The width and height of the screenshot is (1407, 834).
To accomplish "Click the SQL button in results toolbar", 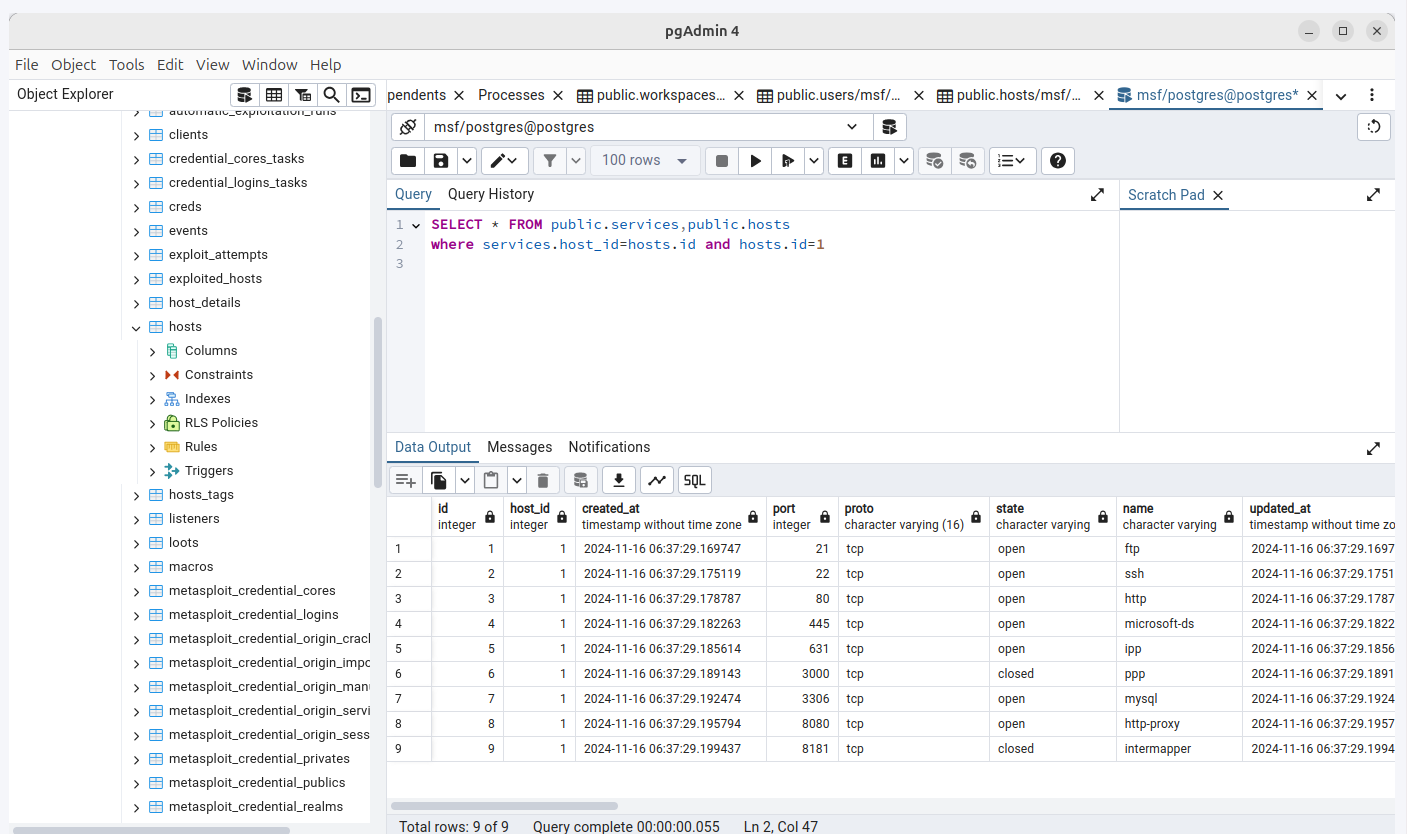I will (694, 480).
